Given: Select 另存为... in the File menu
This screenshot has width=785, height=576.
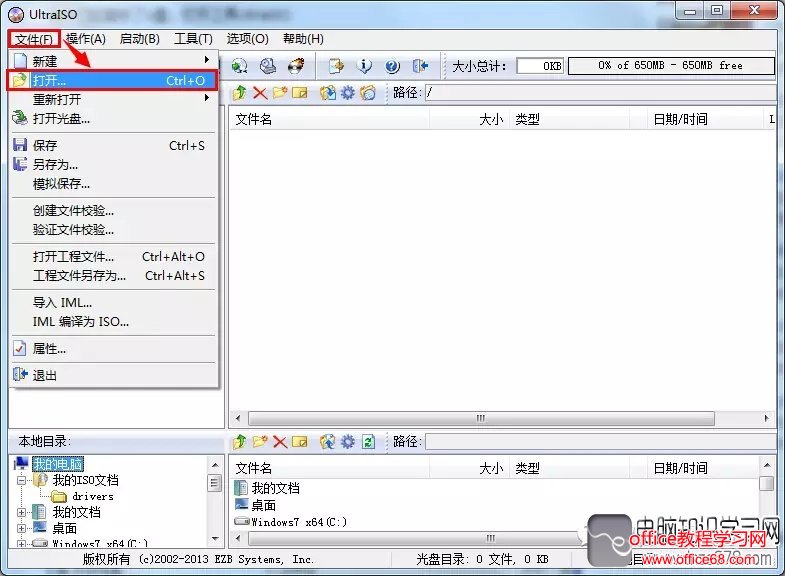Looking at the screenshot, I should tap(55, 164).
